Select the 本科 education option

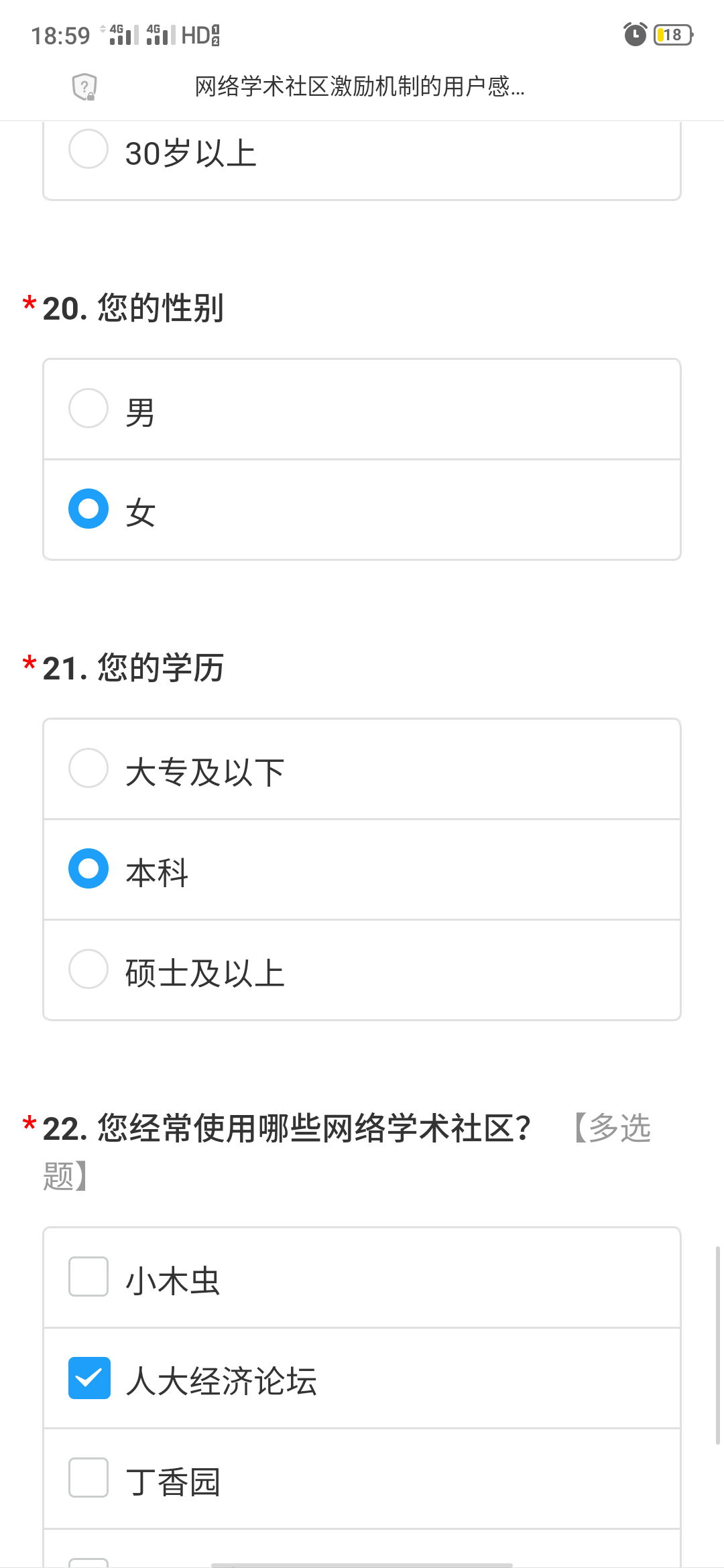click(88, 868)
